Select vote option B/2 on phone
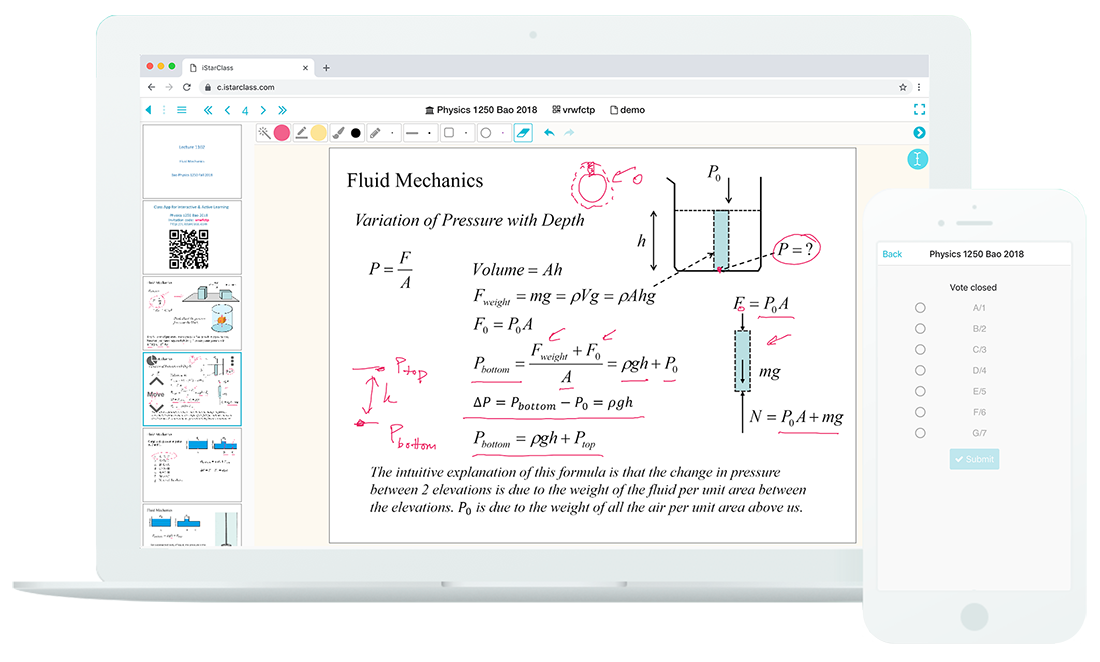 (920, 329)
